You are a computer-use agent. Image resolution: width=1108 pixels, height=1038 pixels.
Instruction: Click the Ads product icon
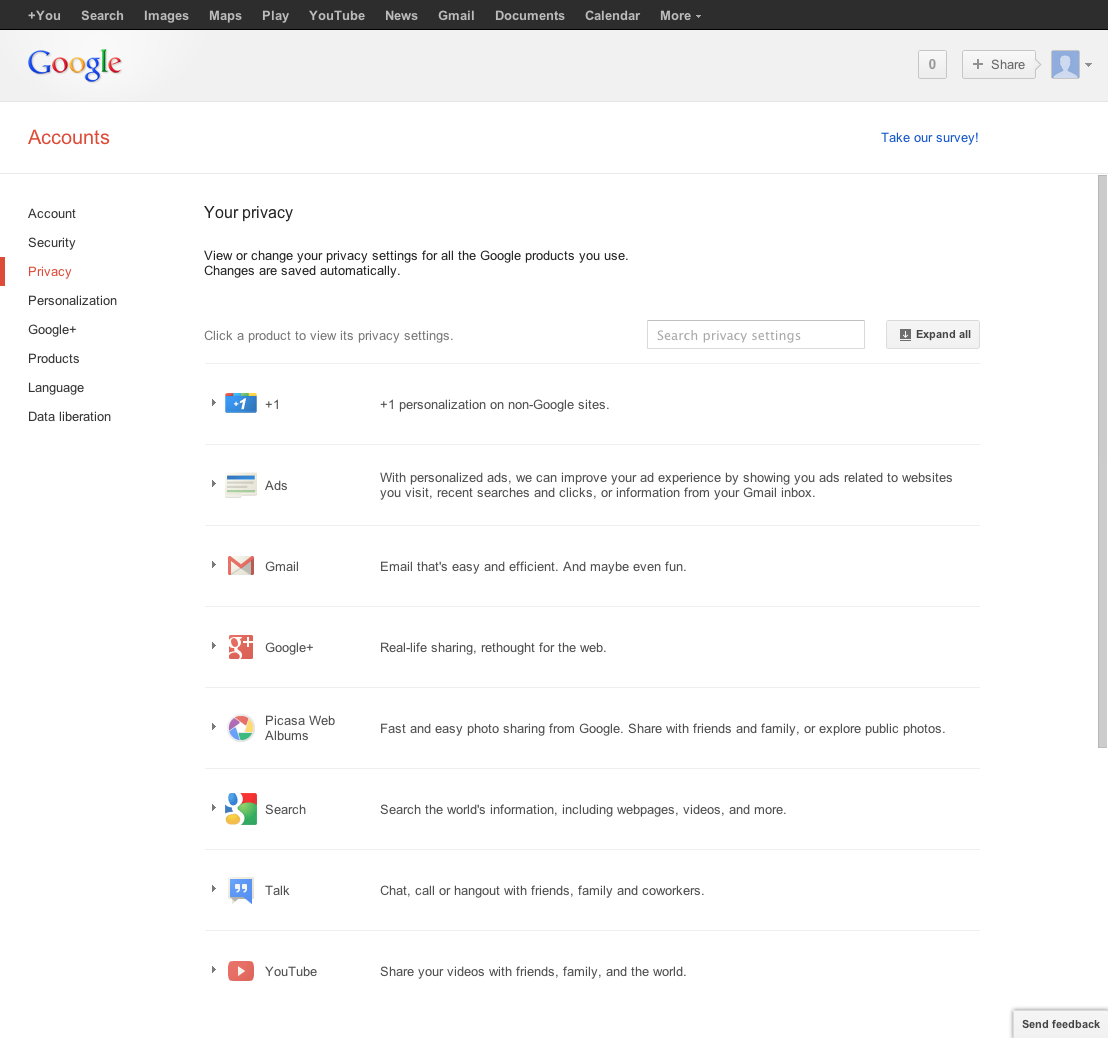[240, 485]
